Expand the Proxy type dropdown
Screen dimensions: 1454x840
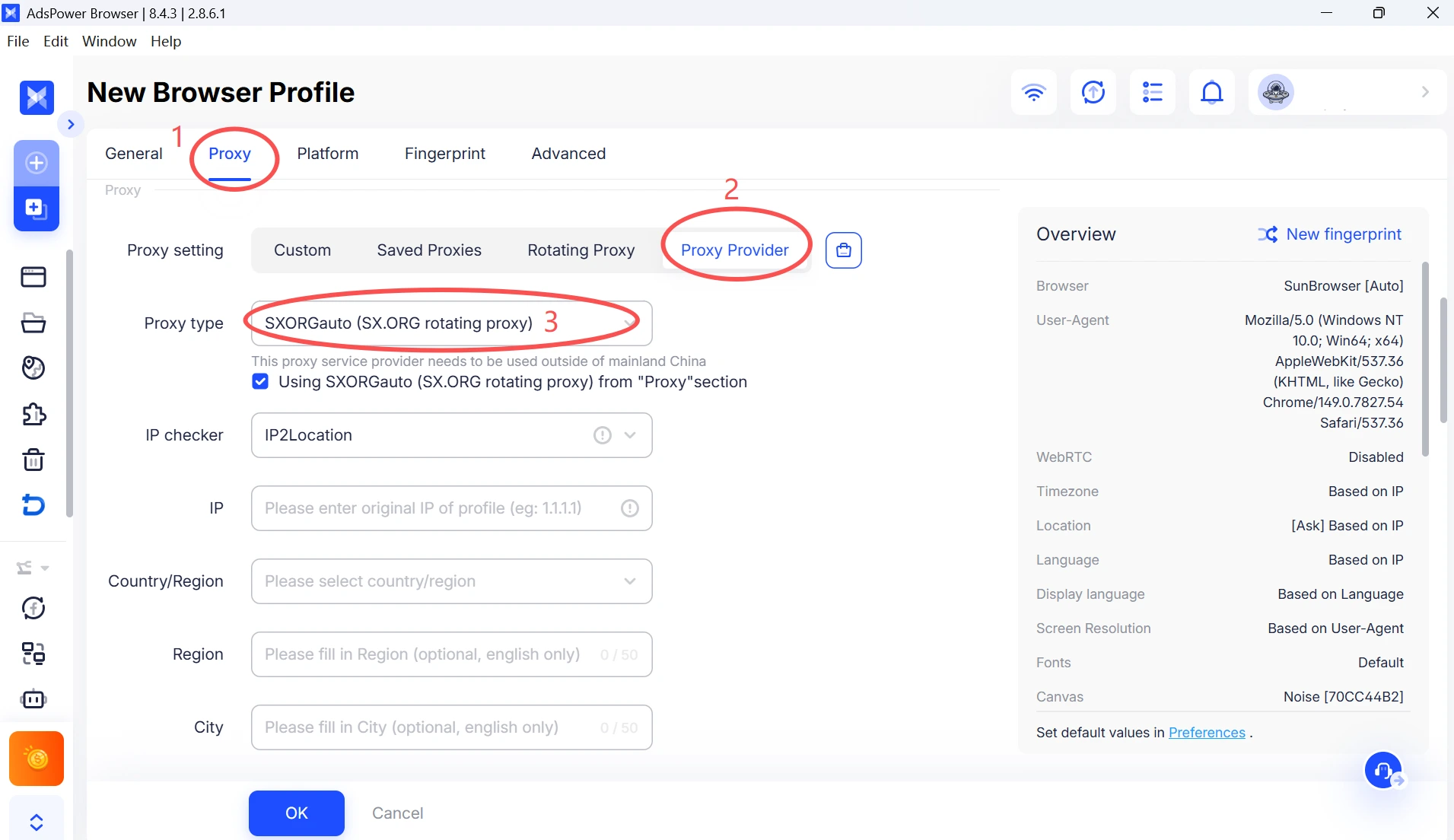coord(451,323)
